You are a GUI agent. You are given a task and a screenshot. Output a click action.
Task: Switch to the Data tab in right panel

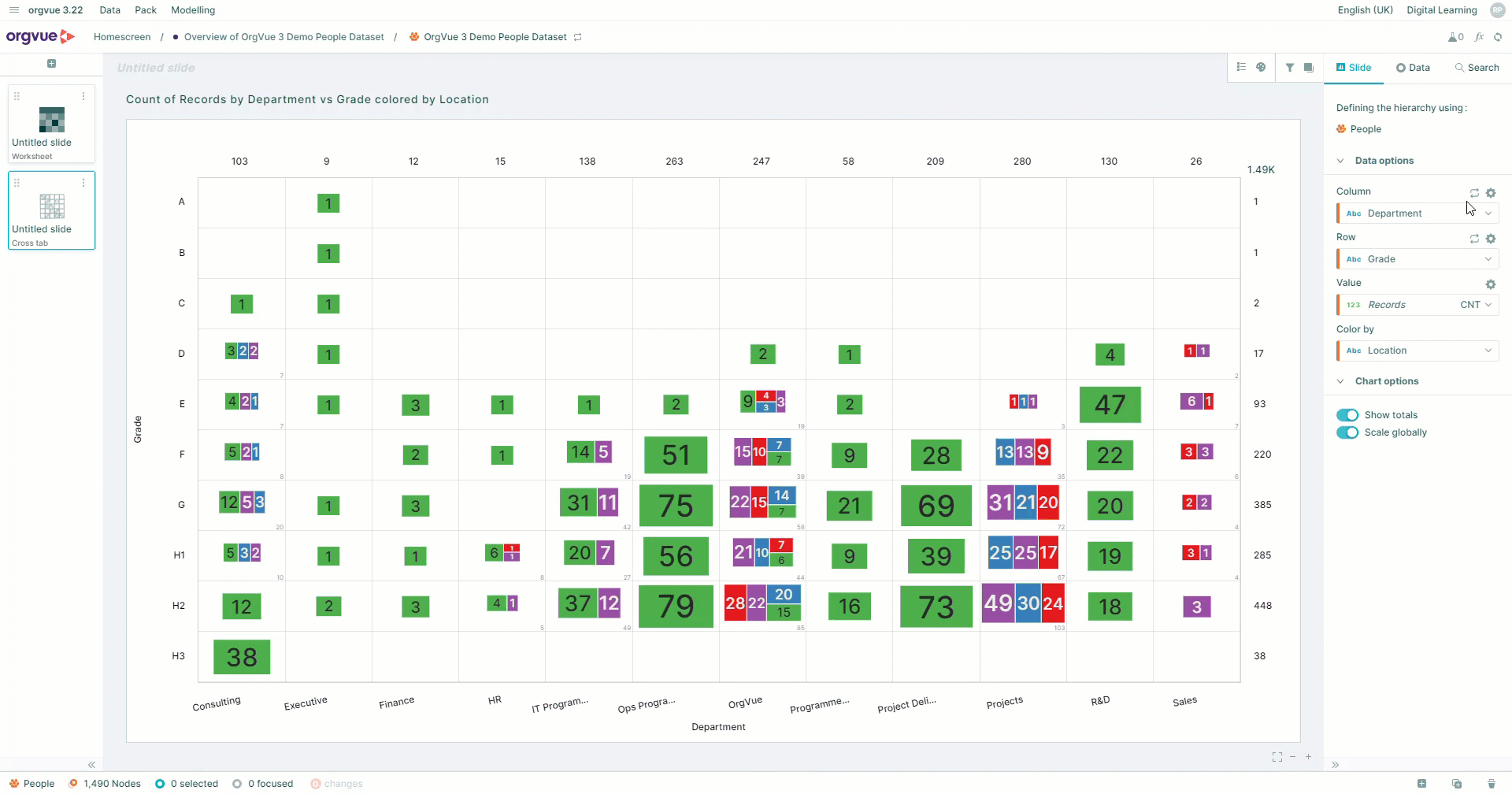point(1414,68)
